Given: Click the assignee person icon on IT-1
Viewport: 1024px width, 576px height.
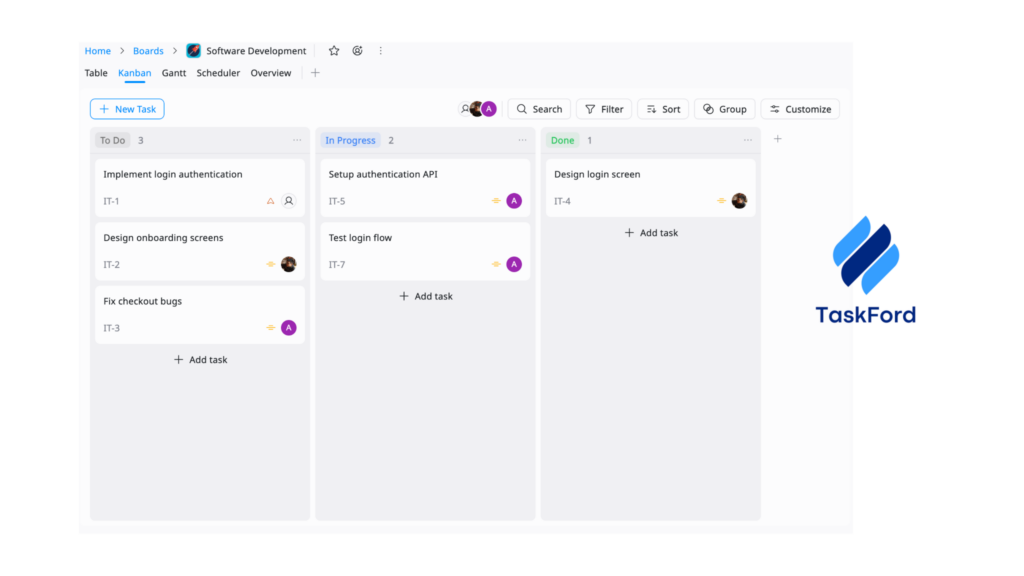Looking at the screenshot, I should click(x=289, y=200).
